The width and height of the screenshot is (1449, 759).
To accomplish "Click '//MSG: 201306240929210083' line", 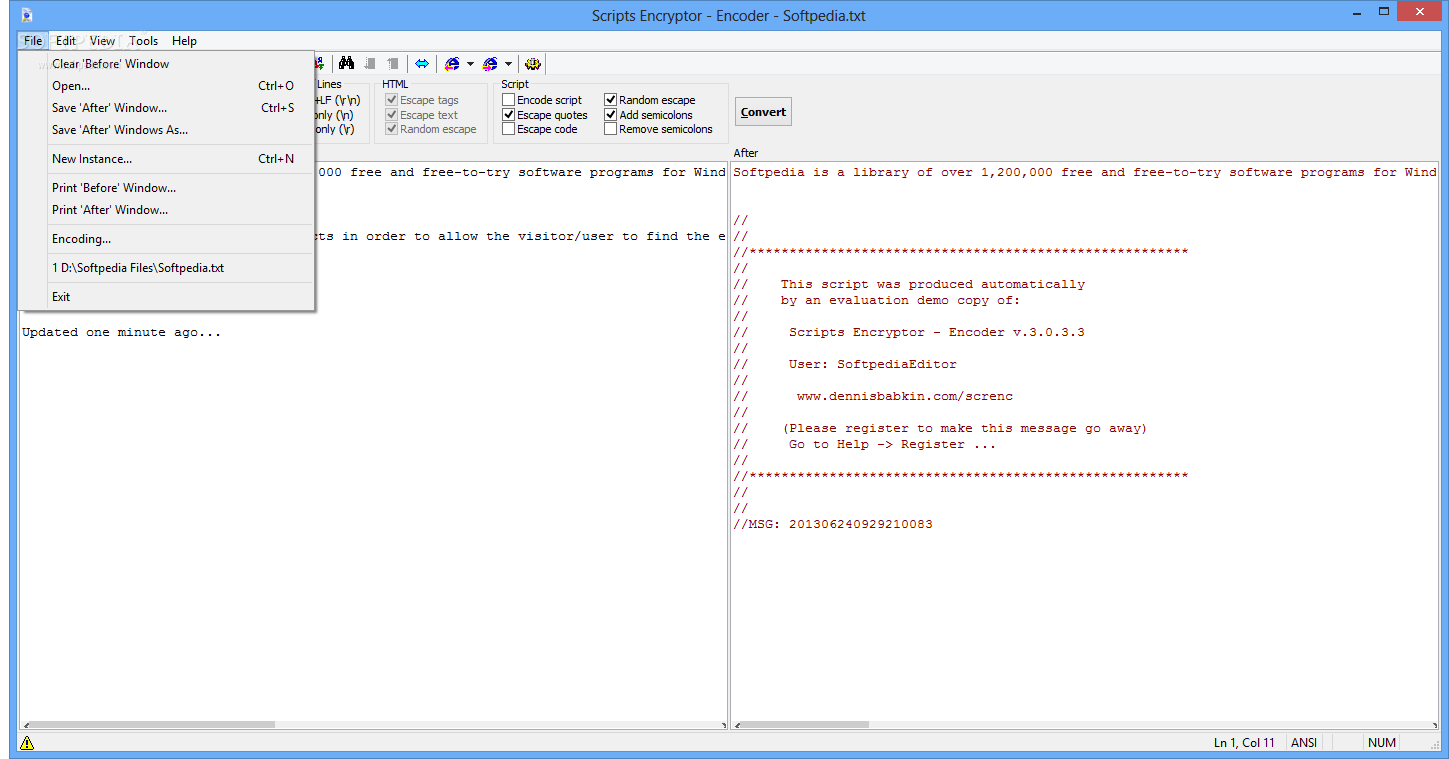I will (x=833, y=524).
